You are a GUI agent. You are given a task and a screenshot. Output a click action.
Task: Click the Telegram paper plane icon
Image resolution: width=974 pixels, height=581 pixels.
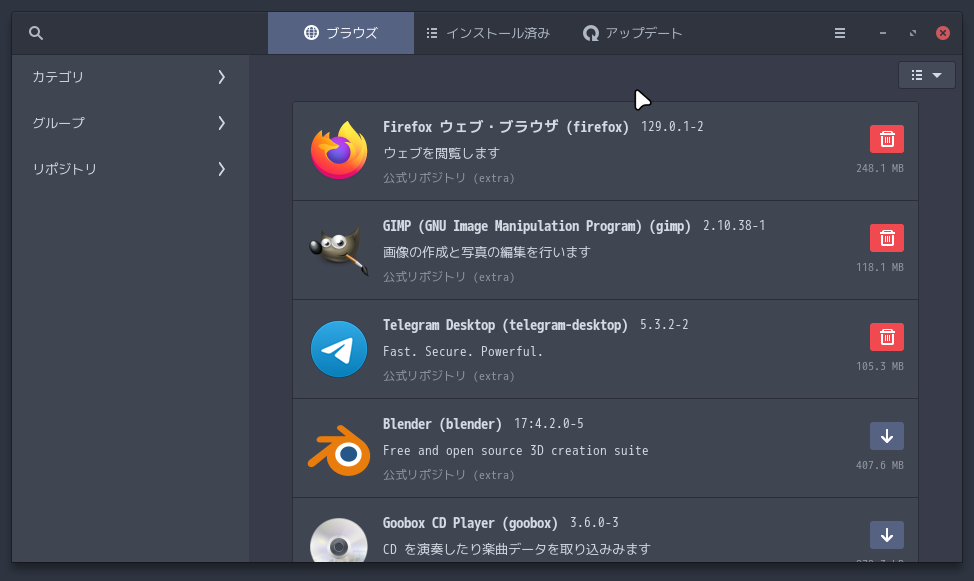click(x=339, y=349)
